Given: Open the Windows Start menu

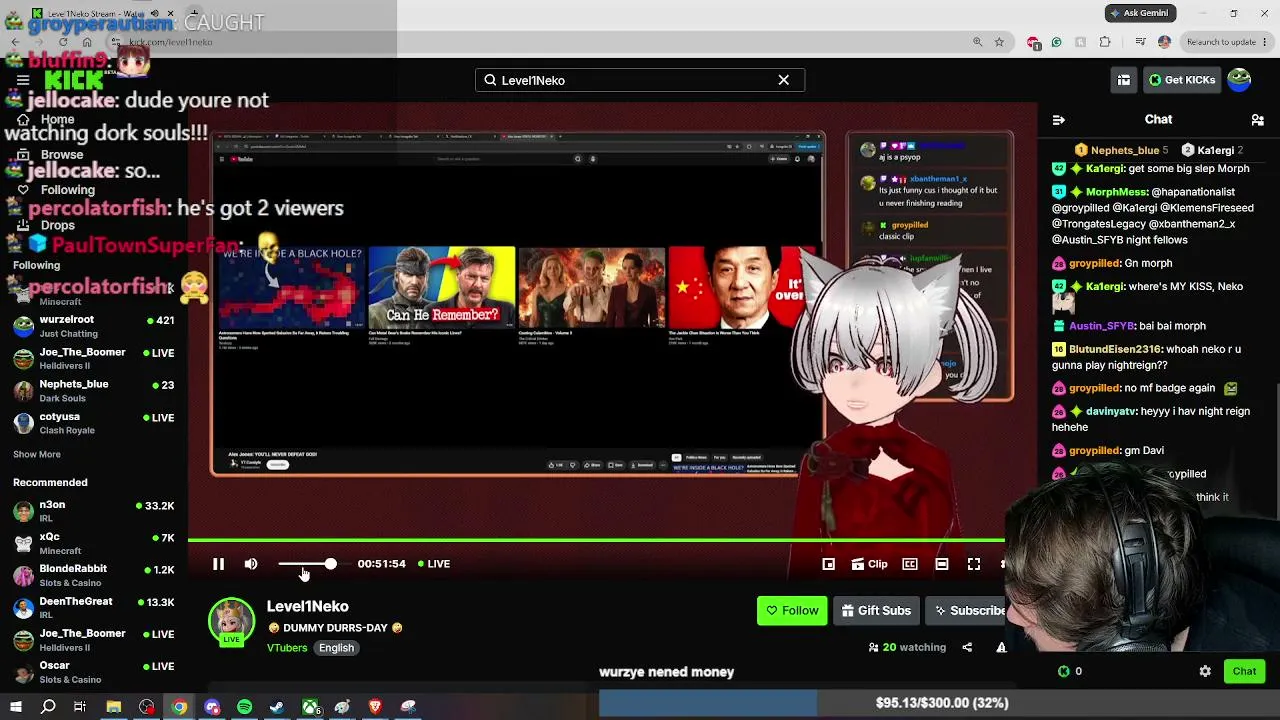Looking at the screenshot, I should tap(16, 707).
